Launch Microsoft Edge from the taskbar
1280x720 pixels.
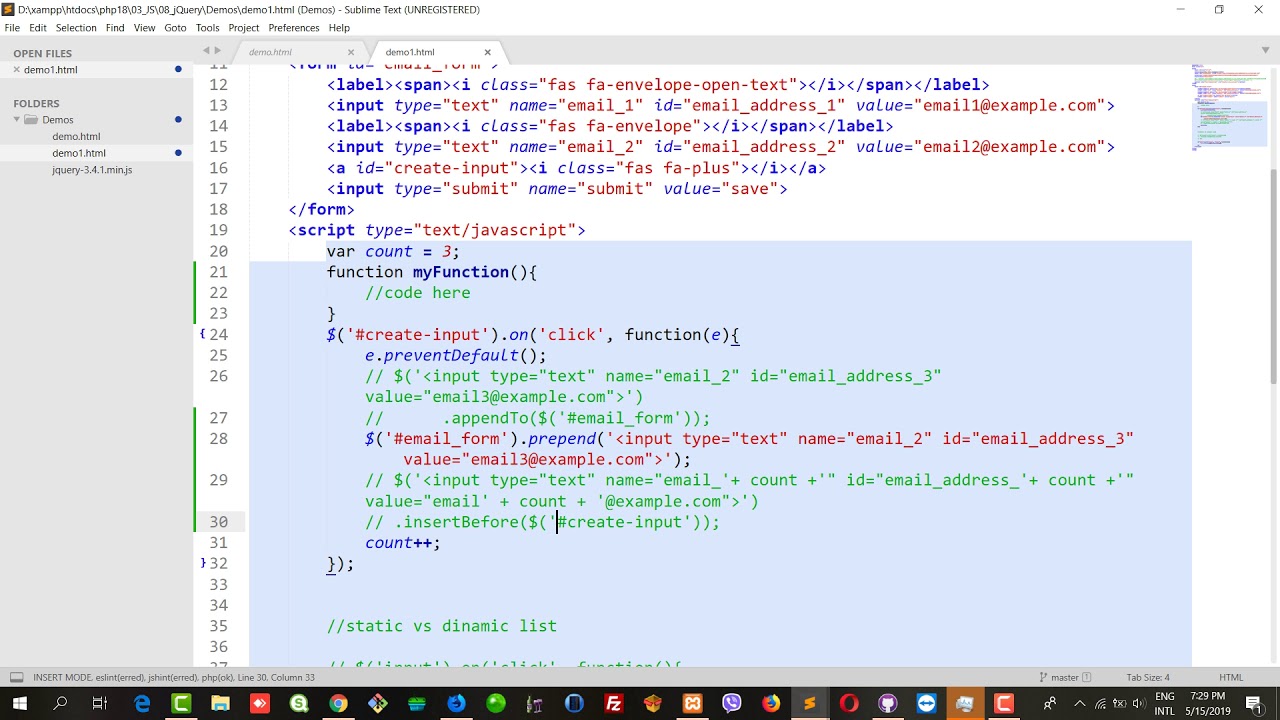(142, 704)
